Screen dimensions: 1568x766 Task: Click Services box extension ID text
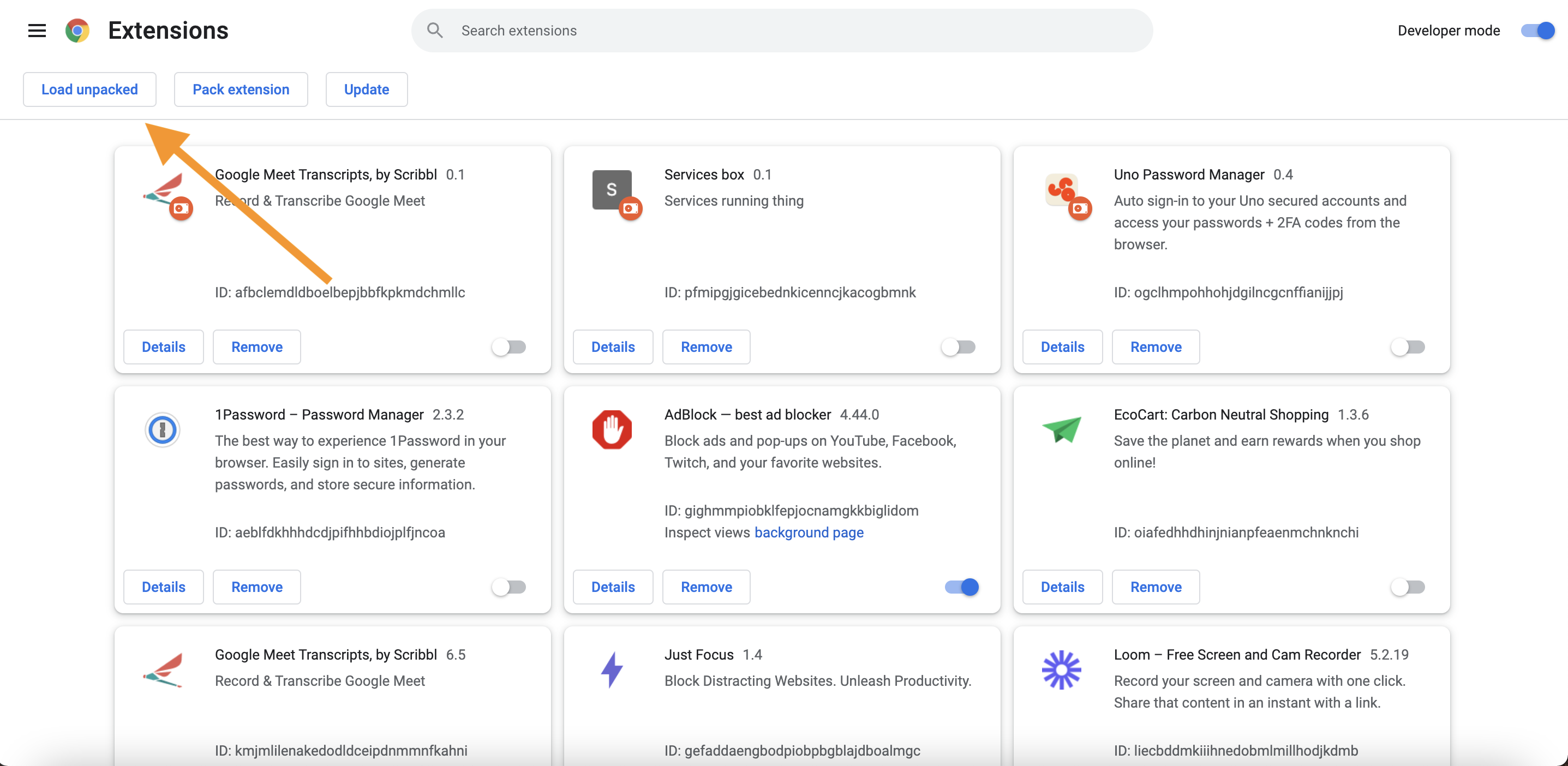pos(790,292)
